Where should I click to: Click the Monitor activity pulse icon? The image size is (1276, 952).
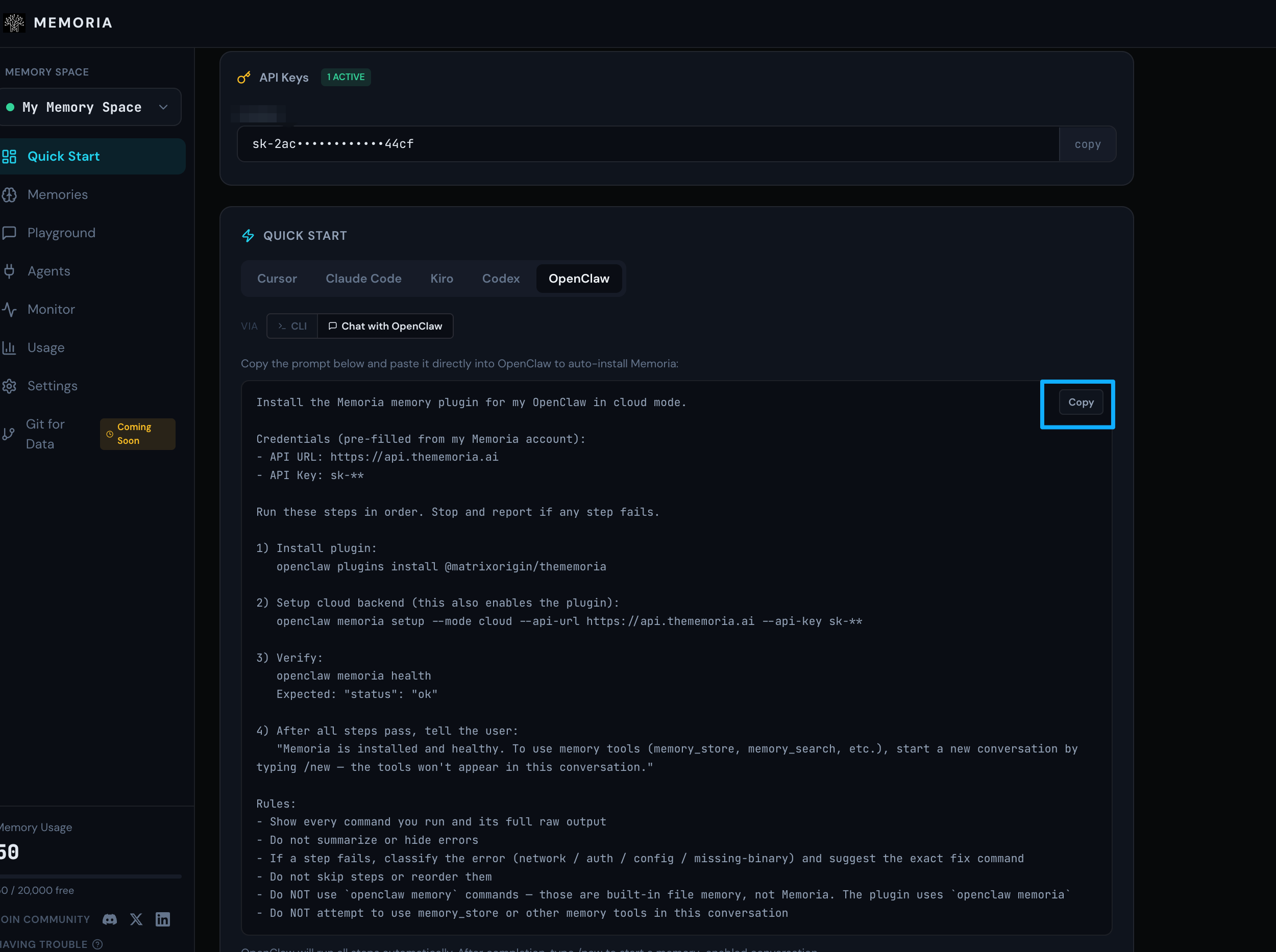point(9,310)
